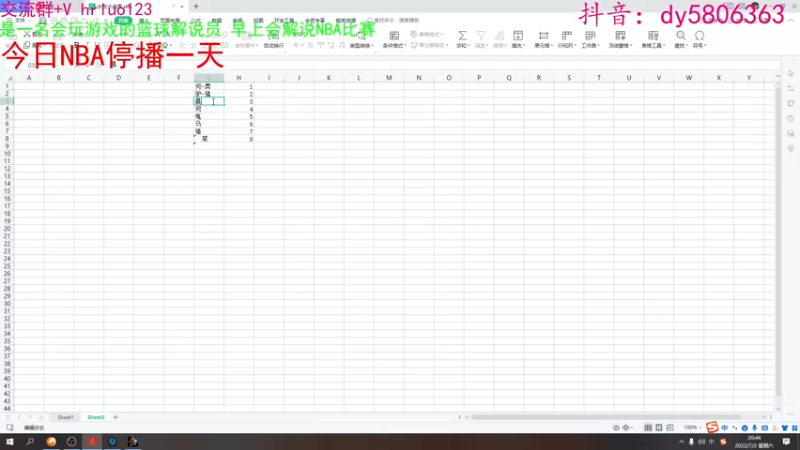This screenshot has width=800, height=450.
Task: Click the Filter (筛选) funnel icon
Action: [x=481, y=36]
